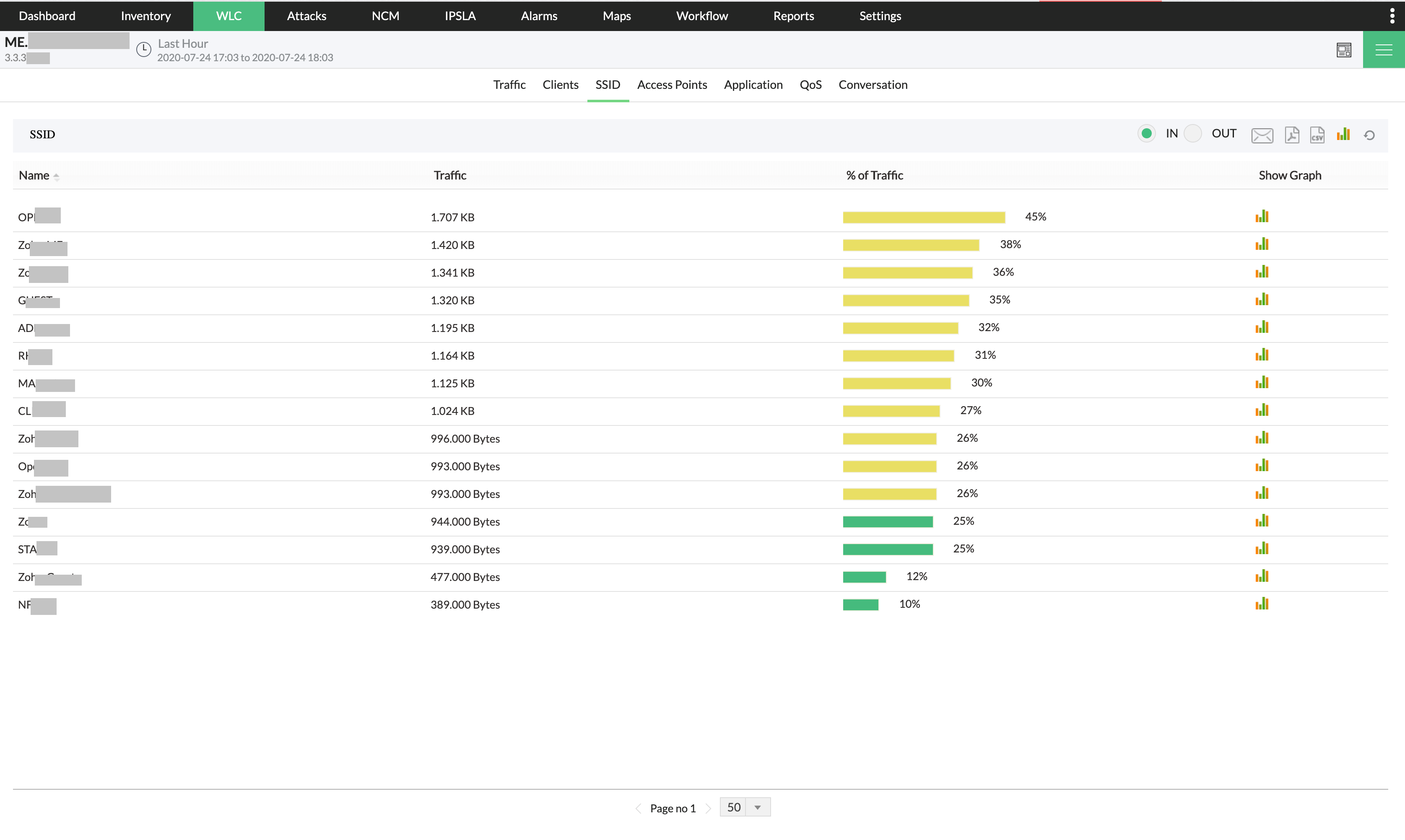Select the OUT traffic radio button
Viewport: 1405px width, 840px height.
click(1193, 134)
